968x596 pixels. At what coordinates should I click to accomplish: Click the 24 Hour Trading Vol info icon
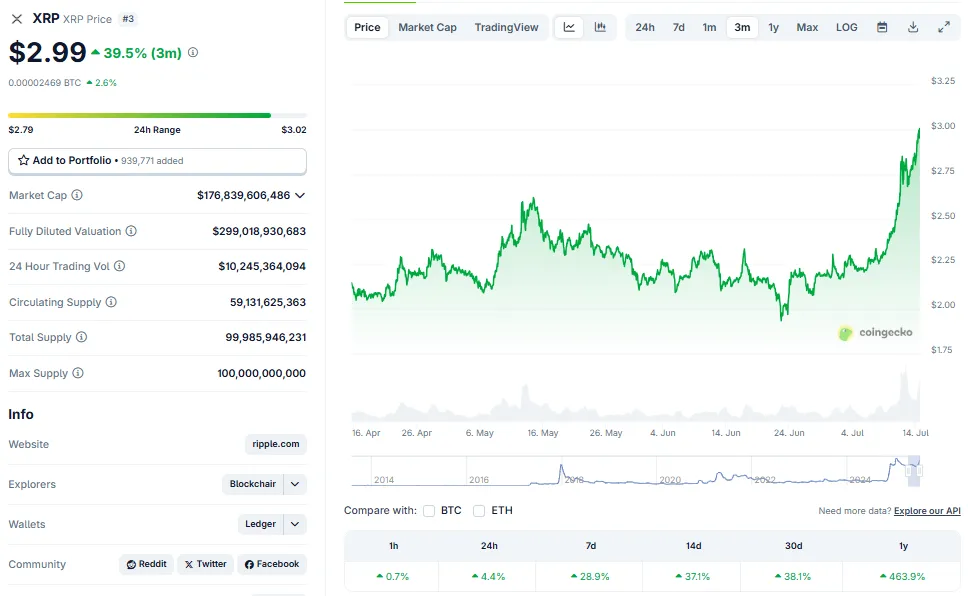point(120,266)
